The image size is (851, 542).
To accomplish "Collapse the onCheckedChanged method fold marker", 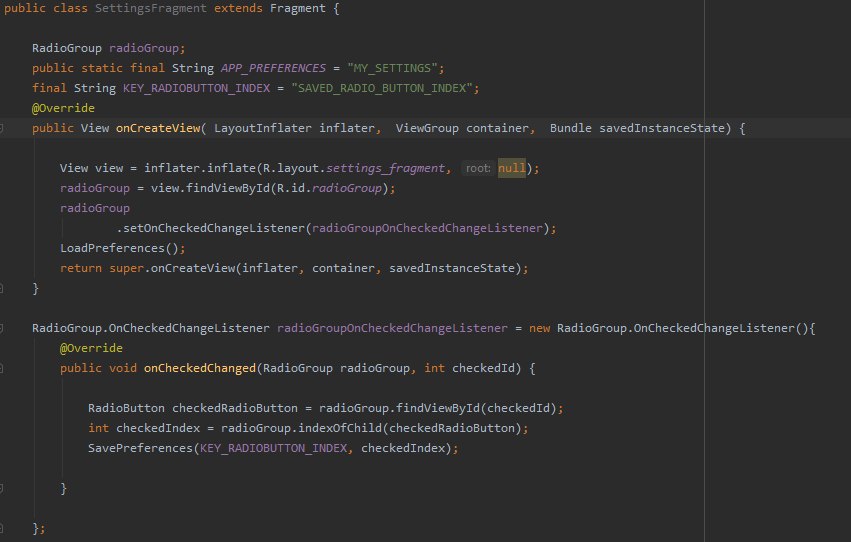I will click(x=1, y=368).
